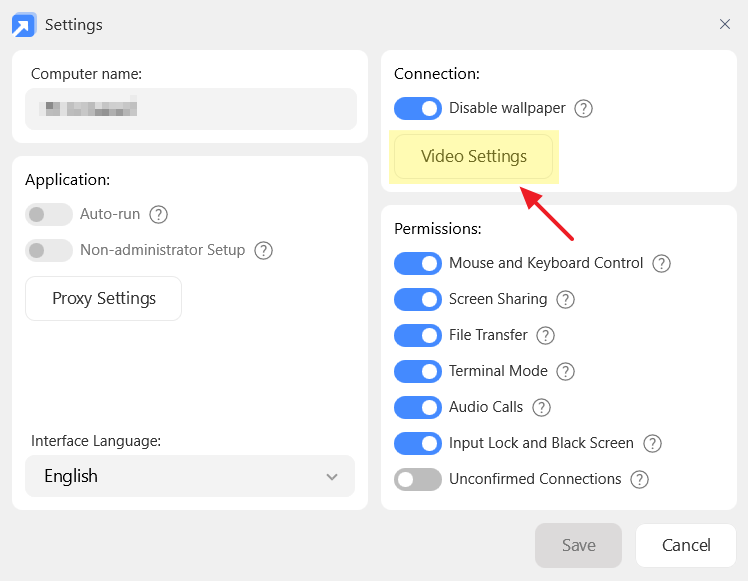Turn off File Transfer permission

coord(418,335)
